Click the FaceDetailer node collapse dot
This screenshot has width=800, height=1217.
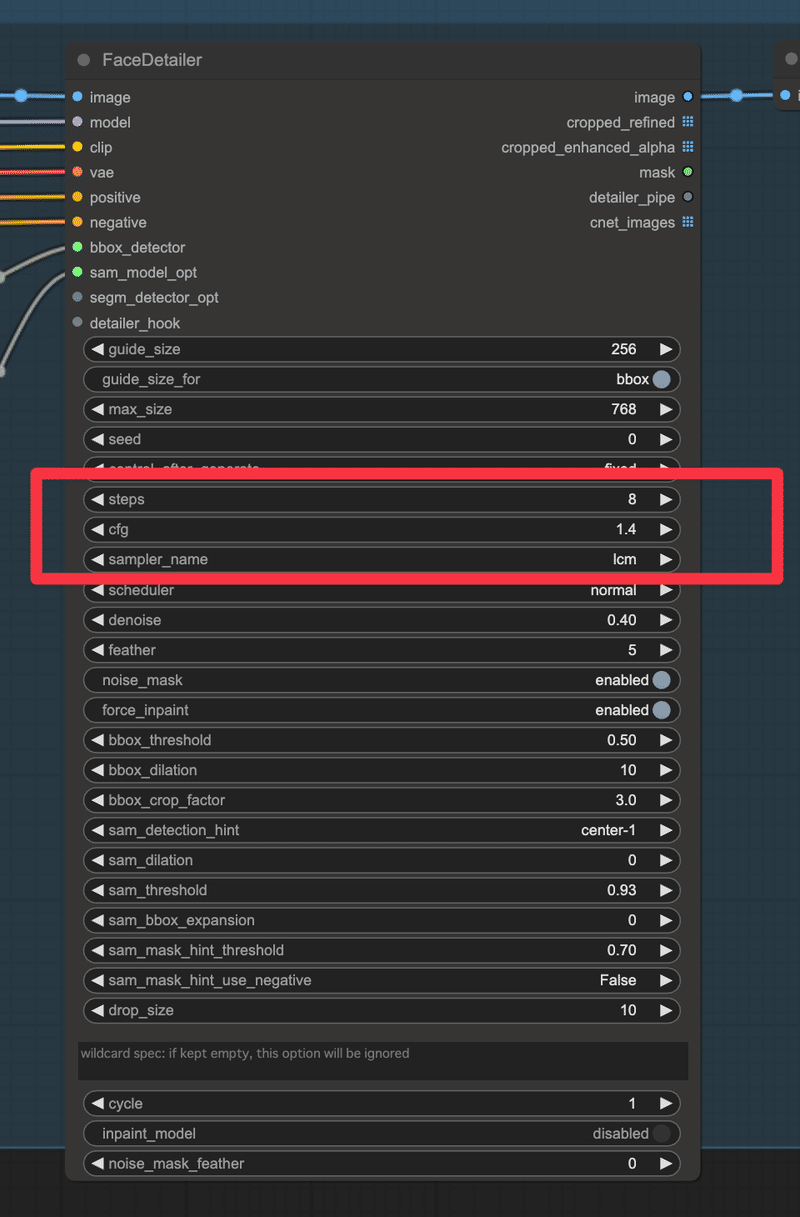(x=84, y=60)
